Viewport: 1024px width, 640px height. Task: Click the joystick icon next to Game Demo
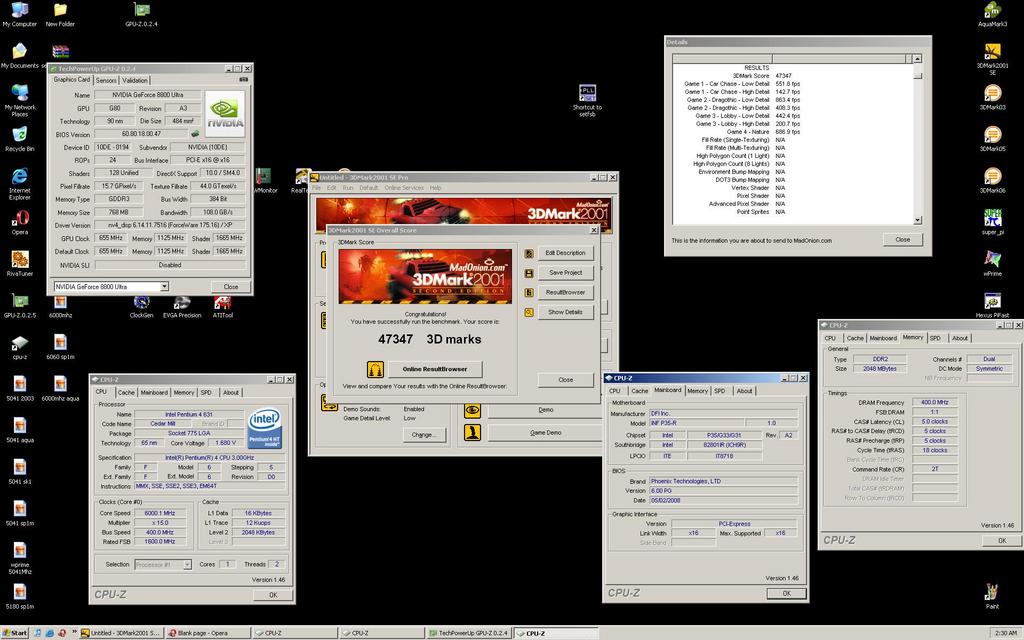(472, 432)
